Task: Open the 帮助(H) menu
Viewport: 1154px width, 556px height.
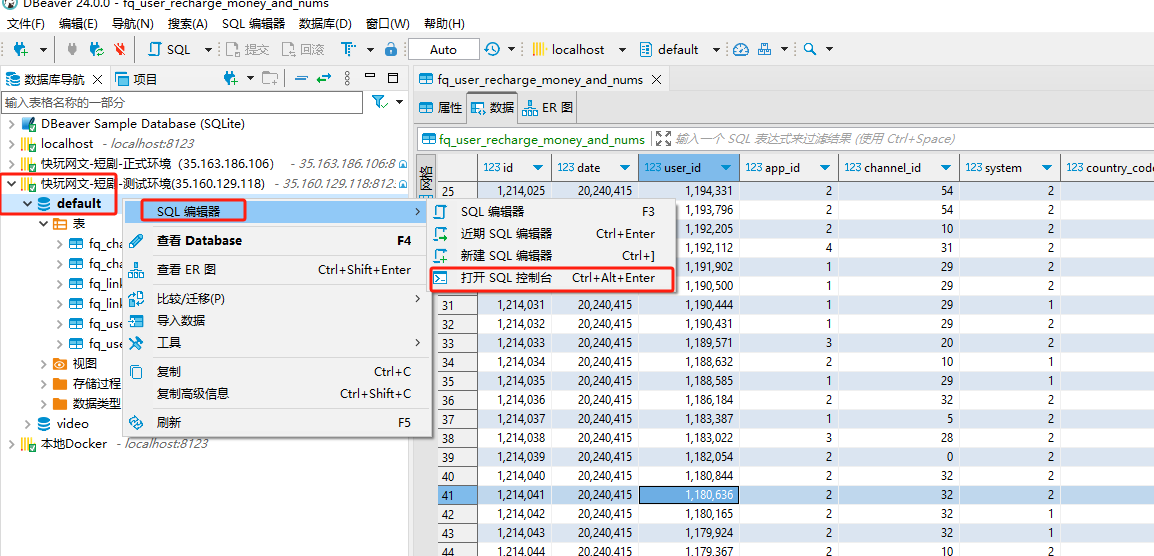Action: coord(445,24)
